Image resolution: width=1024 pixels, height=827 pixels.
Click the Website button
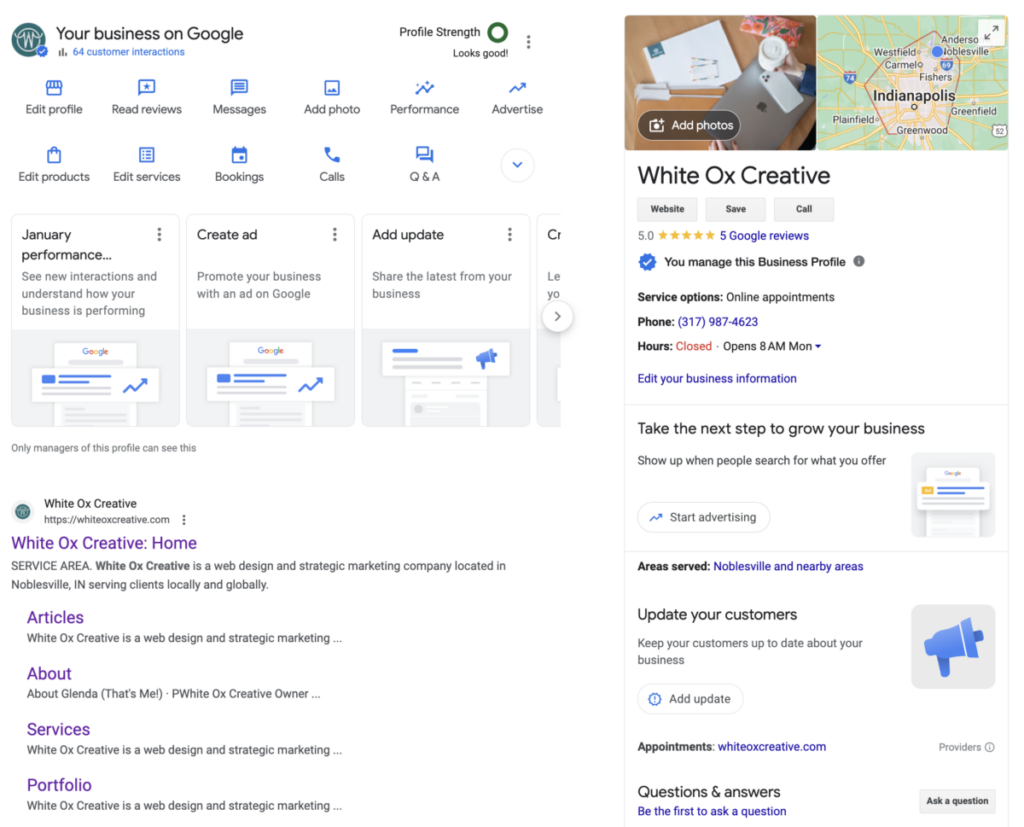click(x=667, y=209)
